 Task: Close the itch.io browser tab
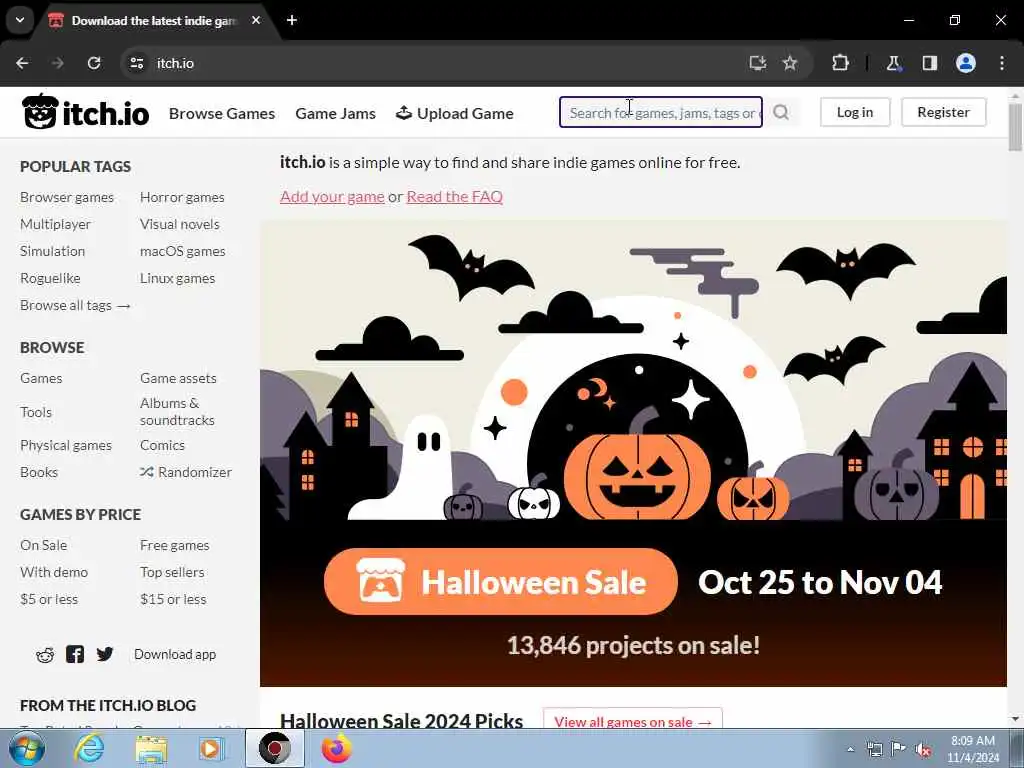[256, 20]
